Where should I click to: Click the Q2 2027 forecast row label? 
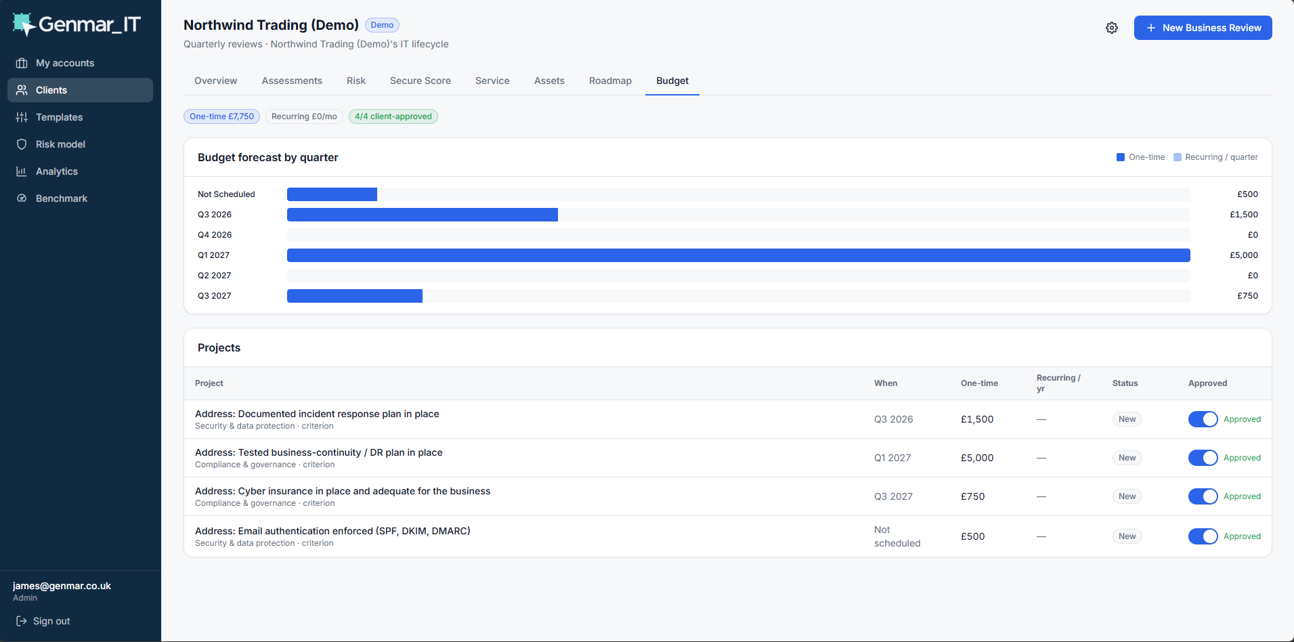click(x=215, y=275)
